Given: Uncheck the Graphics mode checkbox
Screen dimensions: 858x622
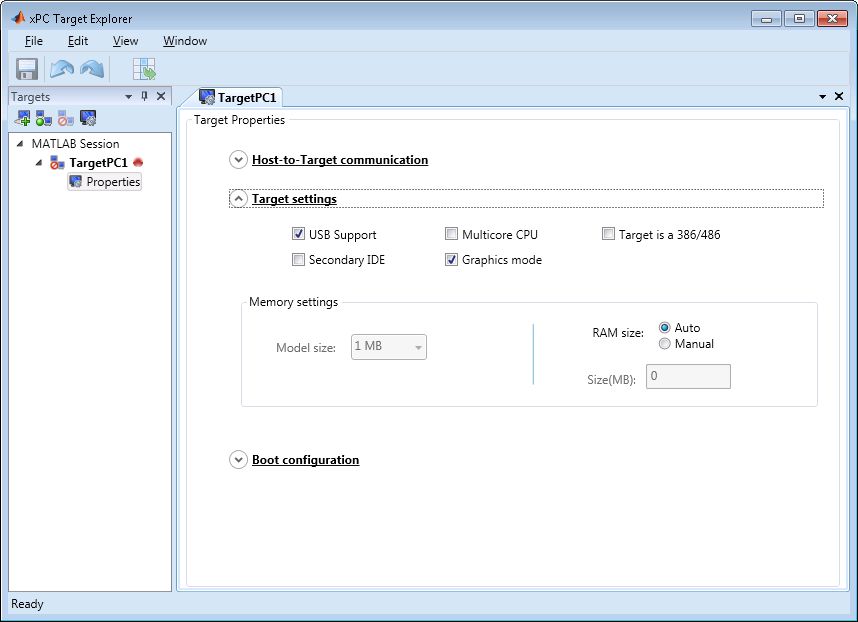Looking at the screenshot, I should tap(451, 259).
